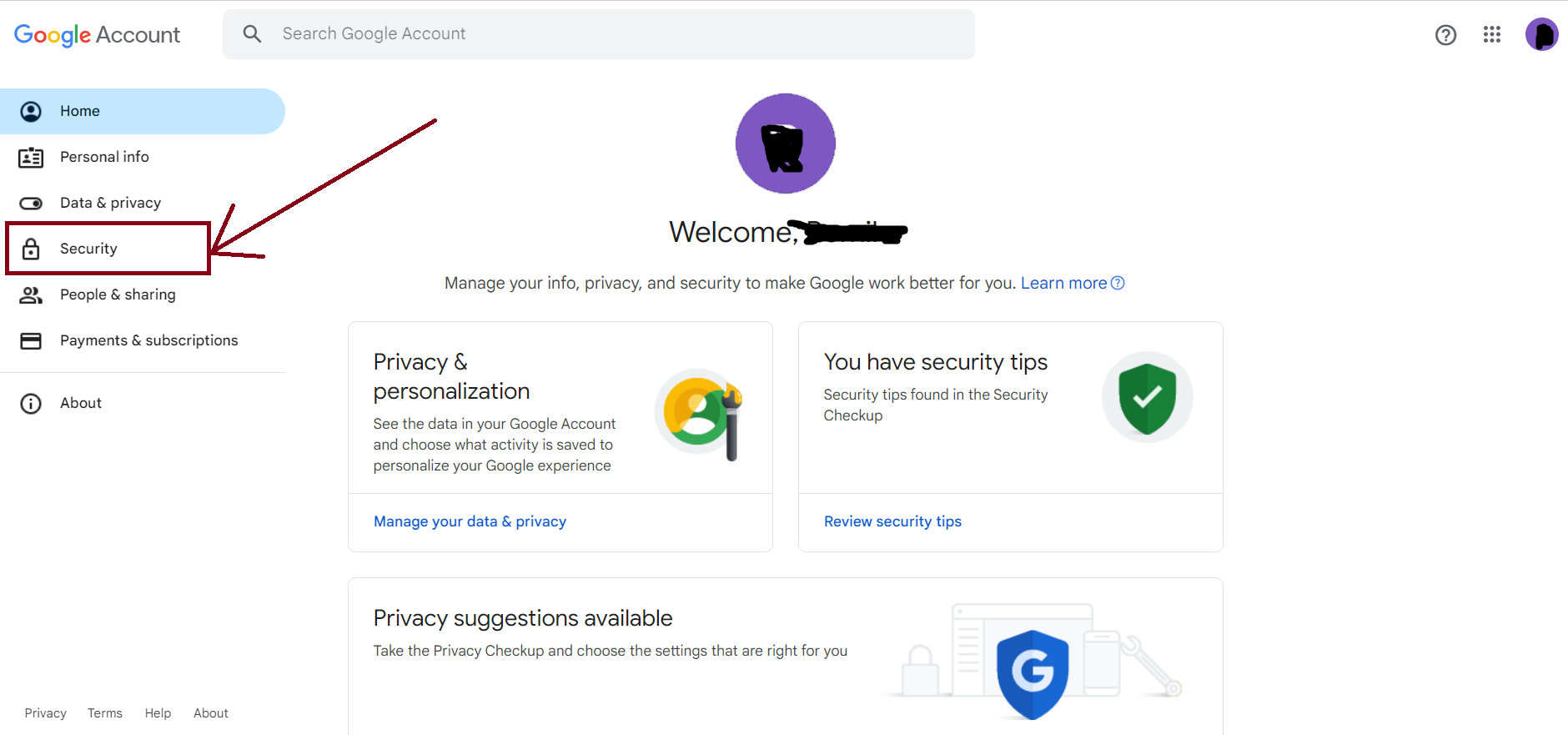1568x735 pixels.
Task: Go to Data & privacy
Action: (x=110, y=203)
